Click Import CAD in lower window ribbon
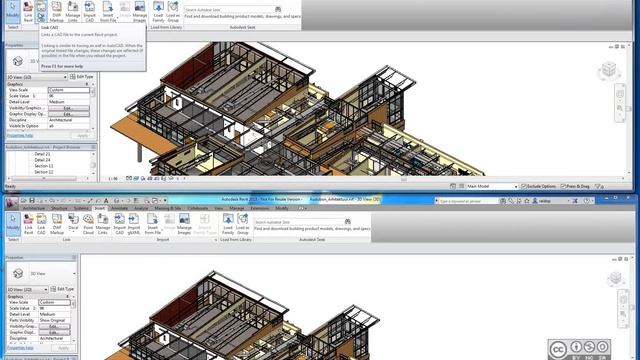Image resolution: width=640 pixels, height=360 pixels. (119, 224)
